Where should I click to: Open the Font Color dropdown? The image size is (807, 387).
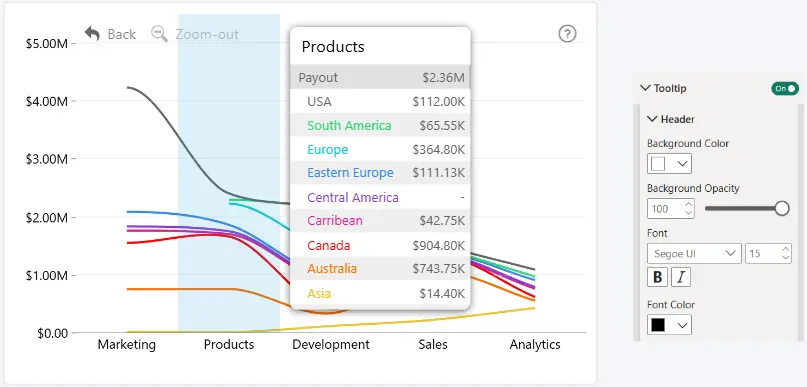point(669,325)
